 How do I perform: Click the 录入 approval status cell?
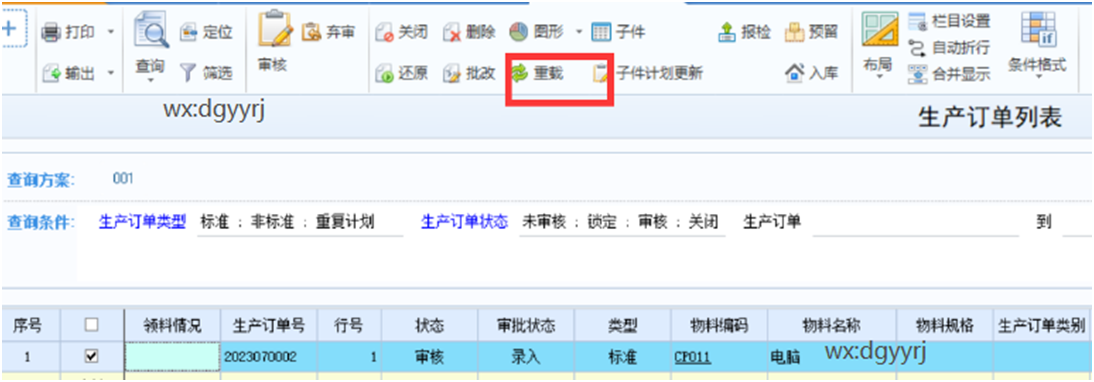click(x=526, y=357)
